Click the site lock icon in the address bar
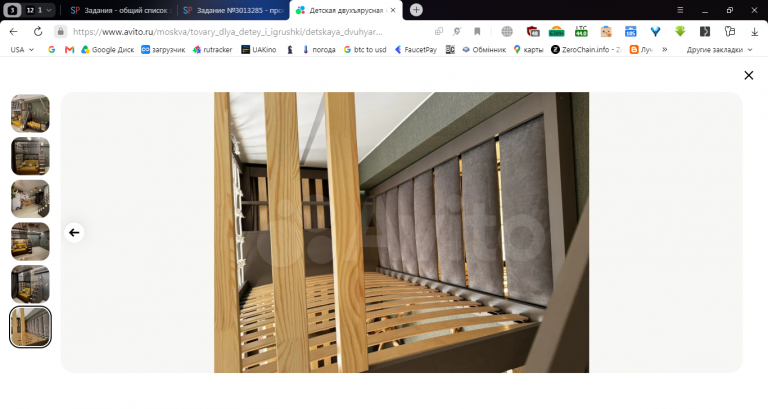The image size is (768, 409). [x=60, y=32]
